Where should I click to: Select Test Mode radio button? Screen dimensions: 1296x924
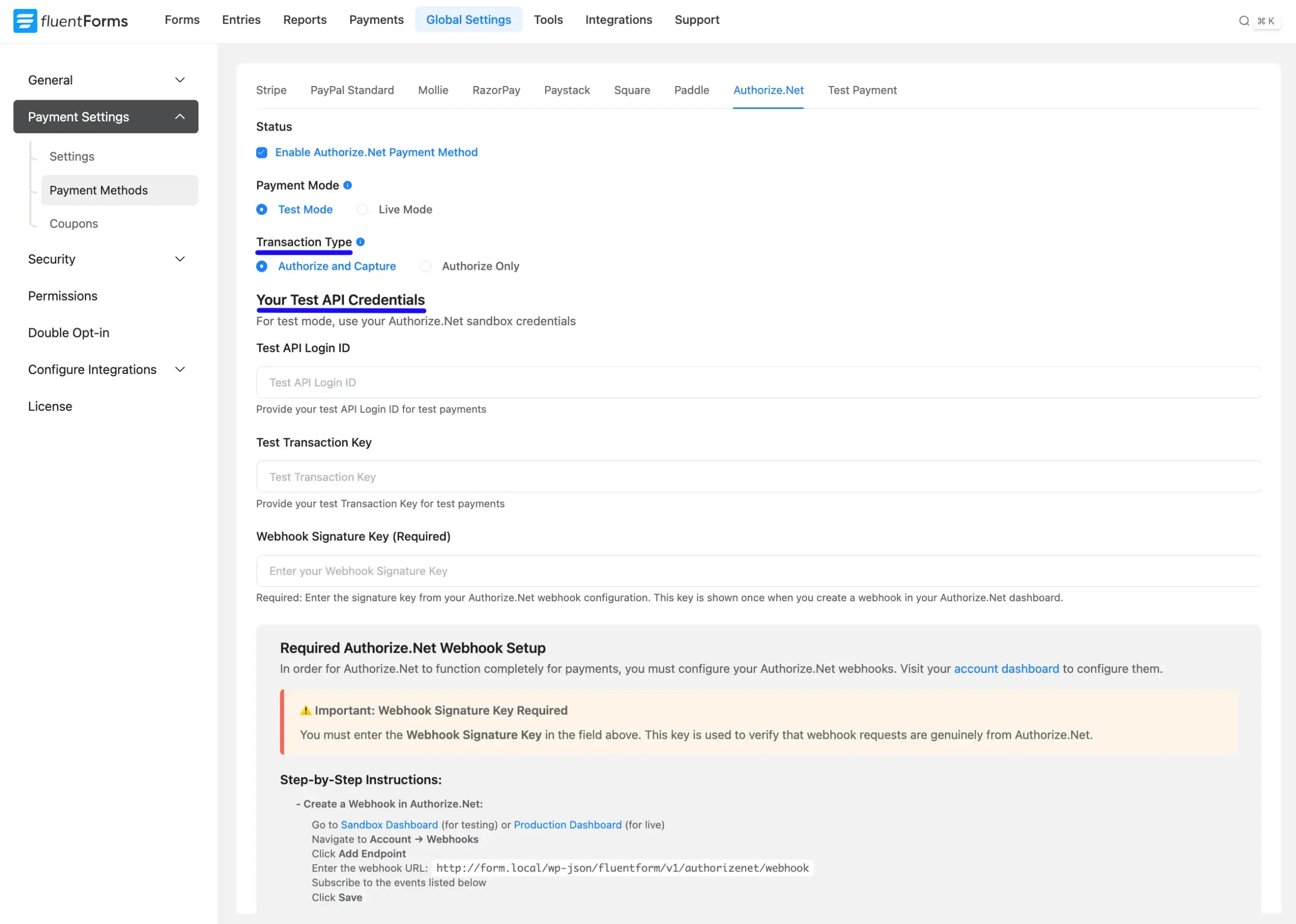(x=262, y=209)
